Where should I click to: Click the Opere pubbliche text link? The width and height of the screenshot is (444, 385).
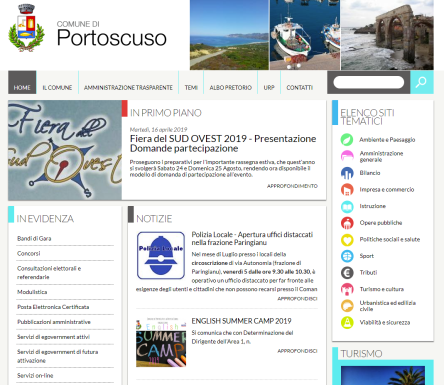pyautogui.click(x=381, y=223)
